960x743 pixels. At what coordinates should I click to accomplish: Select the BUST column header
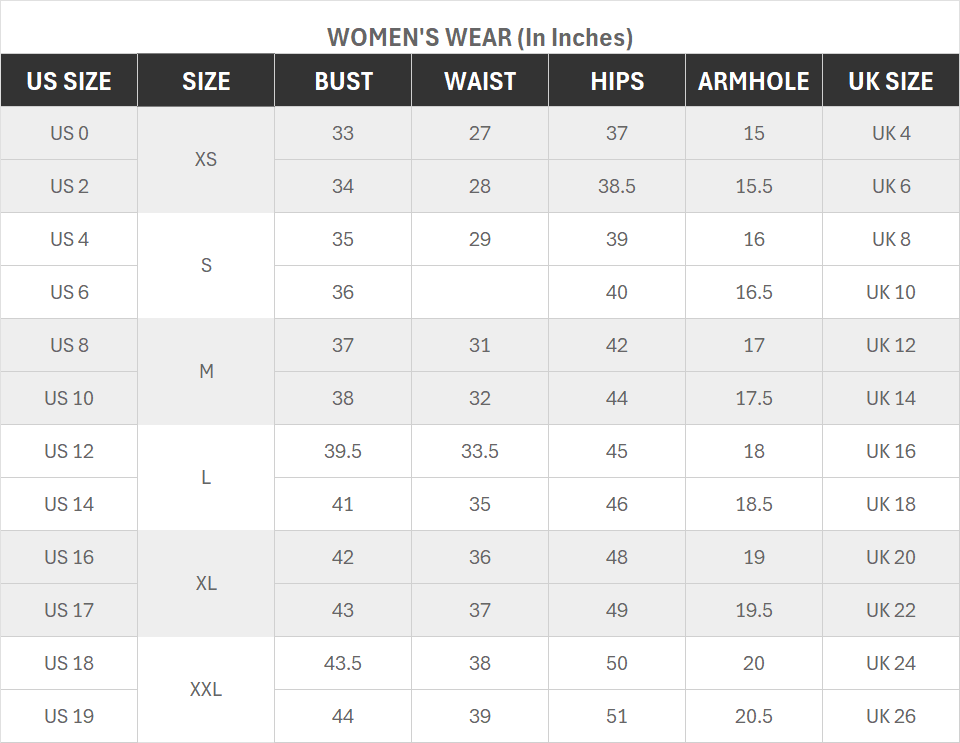point(343,81)
